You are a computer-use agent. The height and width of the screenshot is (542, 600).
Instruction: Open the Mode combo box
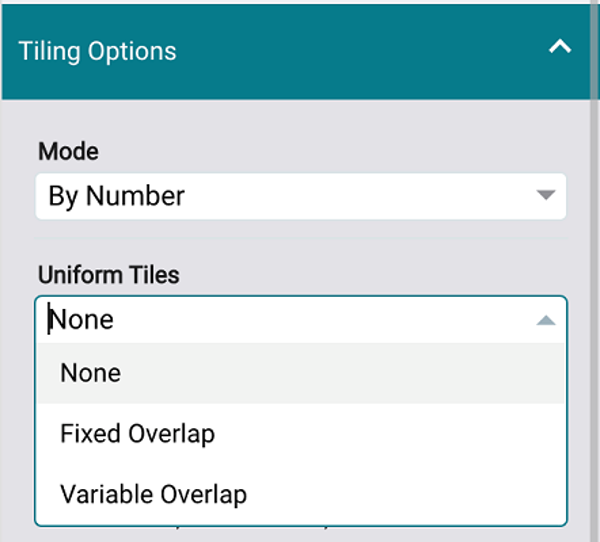[300, 196]
